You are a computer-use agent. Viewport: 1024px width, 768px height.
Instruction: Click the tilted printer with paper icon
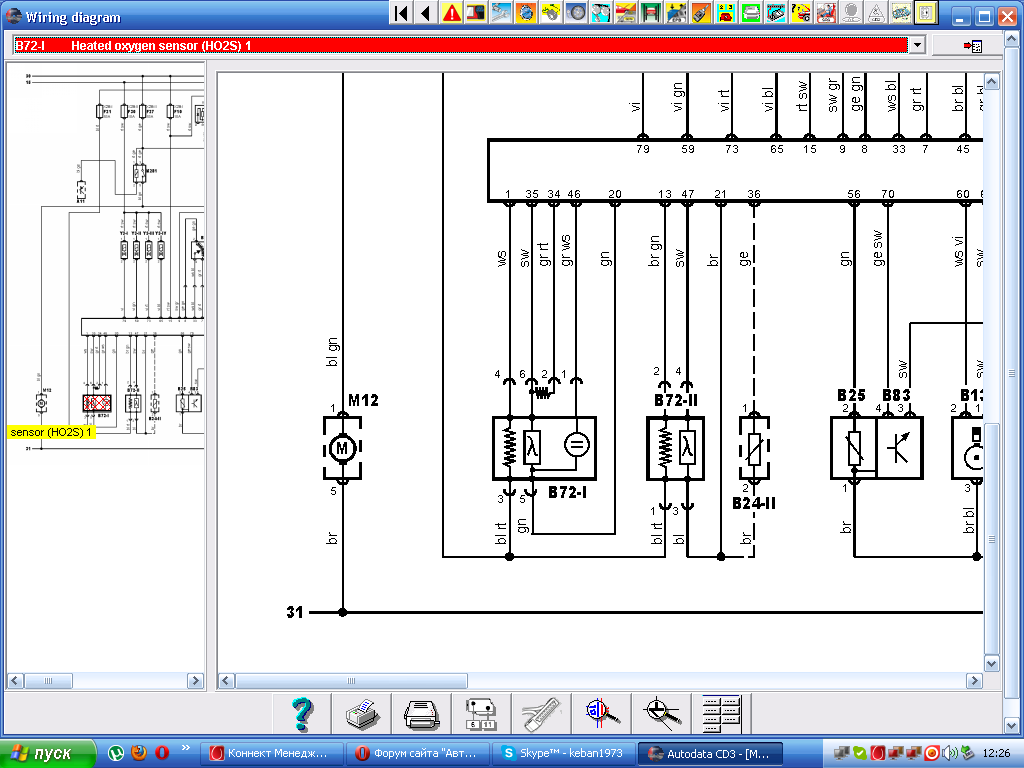click(362, 714)
